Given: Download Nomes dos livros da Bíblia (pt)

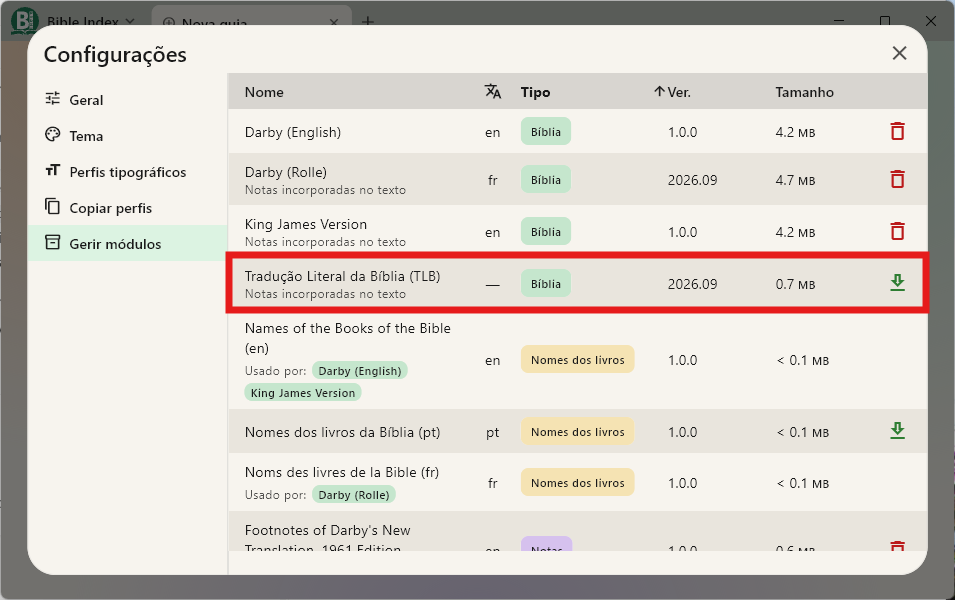Looking at the screenshot, I should (x=897, y=431).
